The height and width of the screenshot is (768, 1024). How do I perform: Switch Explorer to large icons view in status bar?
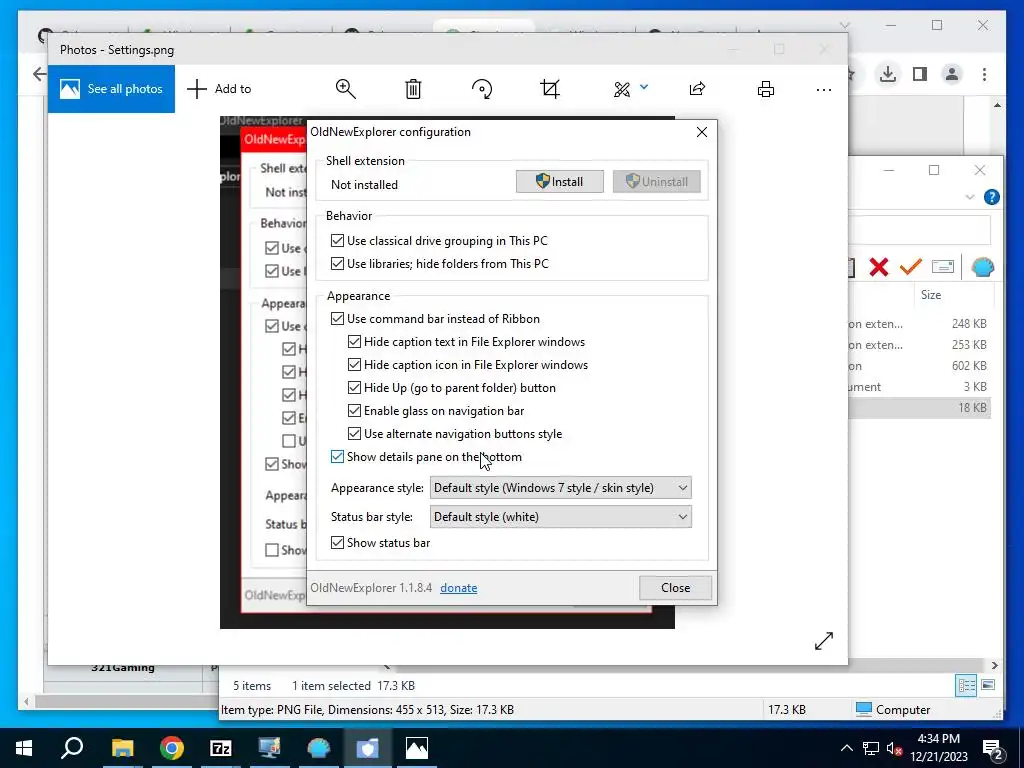988,685
